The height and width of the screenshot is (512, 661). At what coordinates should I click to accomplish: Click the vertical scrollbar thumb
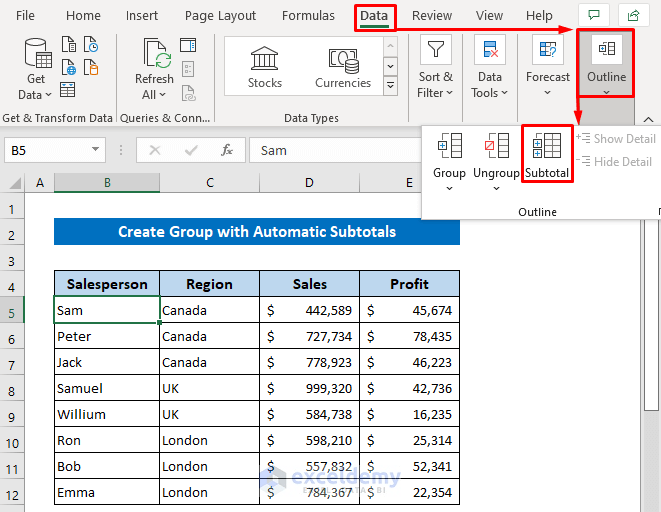(x=652, y=314)
